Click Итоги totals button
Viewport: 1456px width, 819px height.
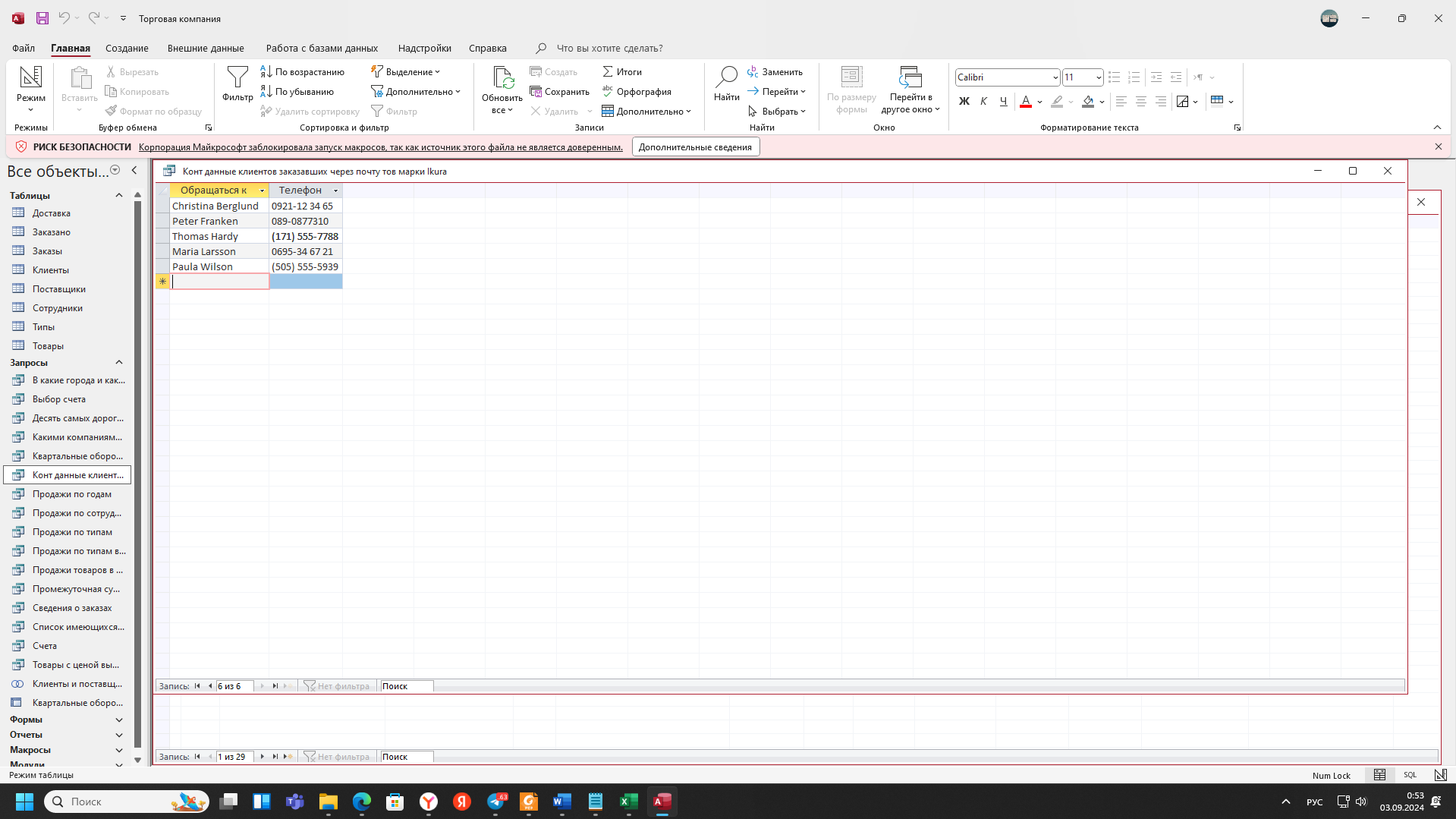click(622, 71)
